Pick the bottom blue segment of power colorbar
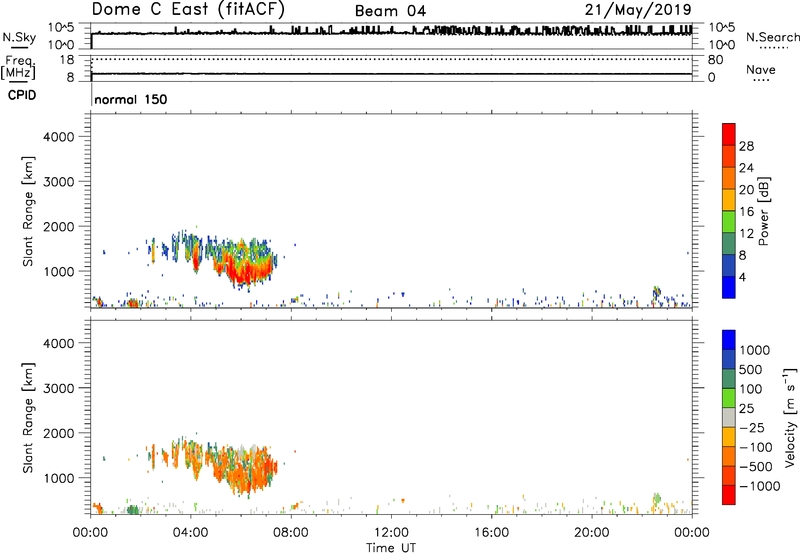The image size is (800, 554). [x=729, y=287]
